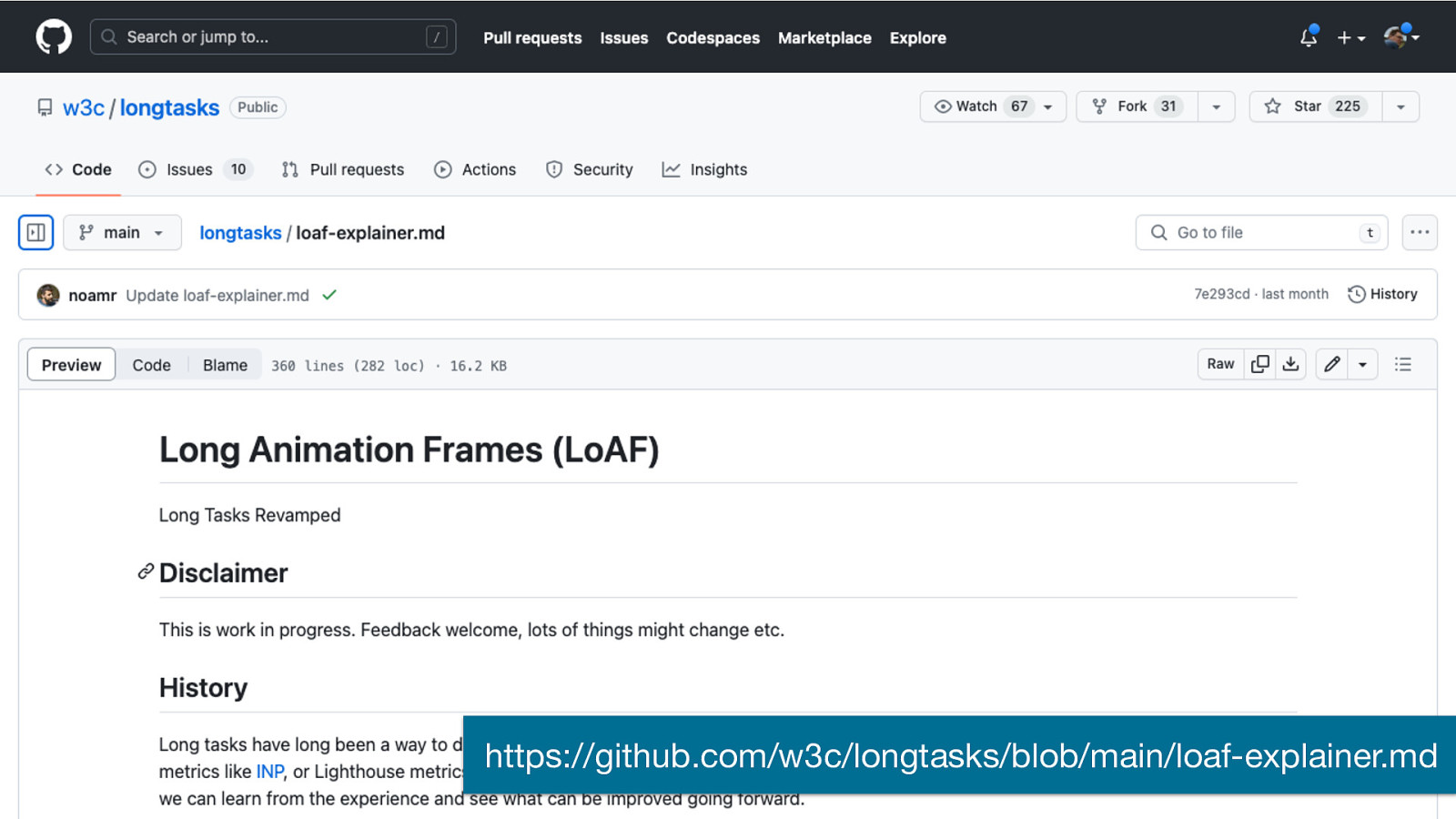Open the notifications bell
Screen dimensions: 1456x819
pos(1309,37)
